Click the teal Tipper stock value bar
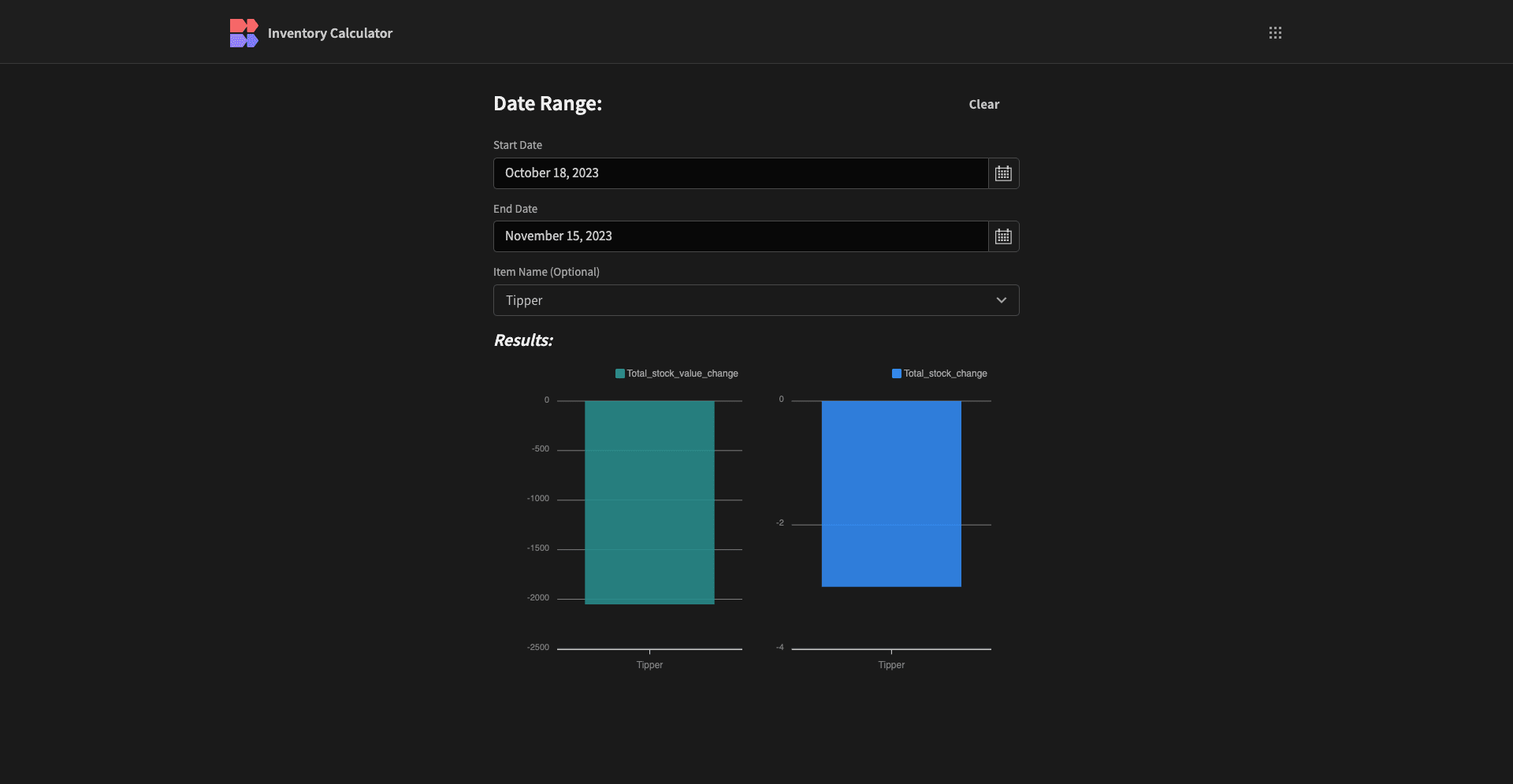Image resolution: width=1513 pixels, height=784 pixels. (649, 503)
